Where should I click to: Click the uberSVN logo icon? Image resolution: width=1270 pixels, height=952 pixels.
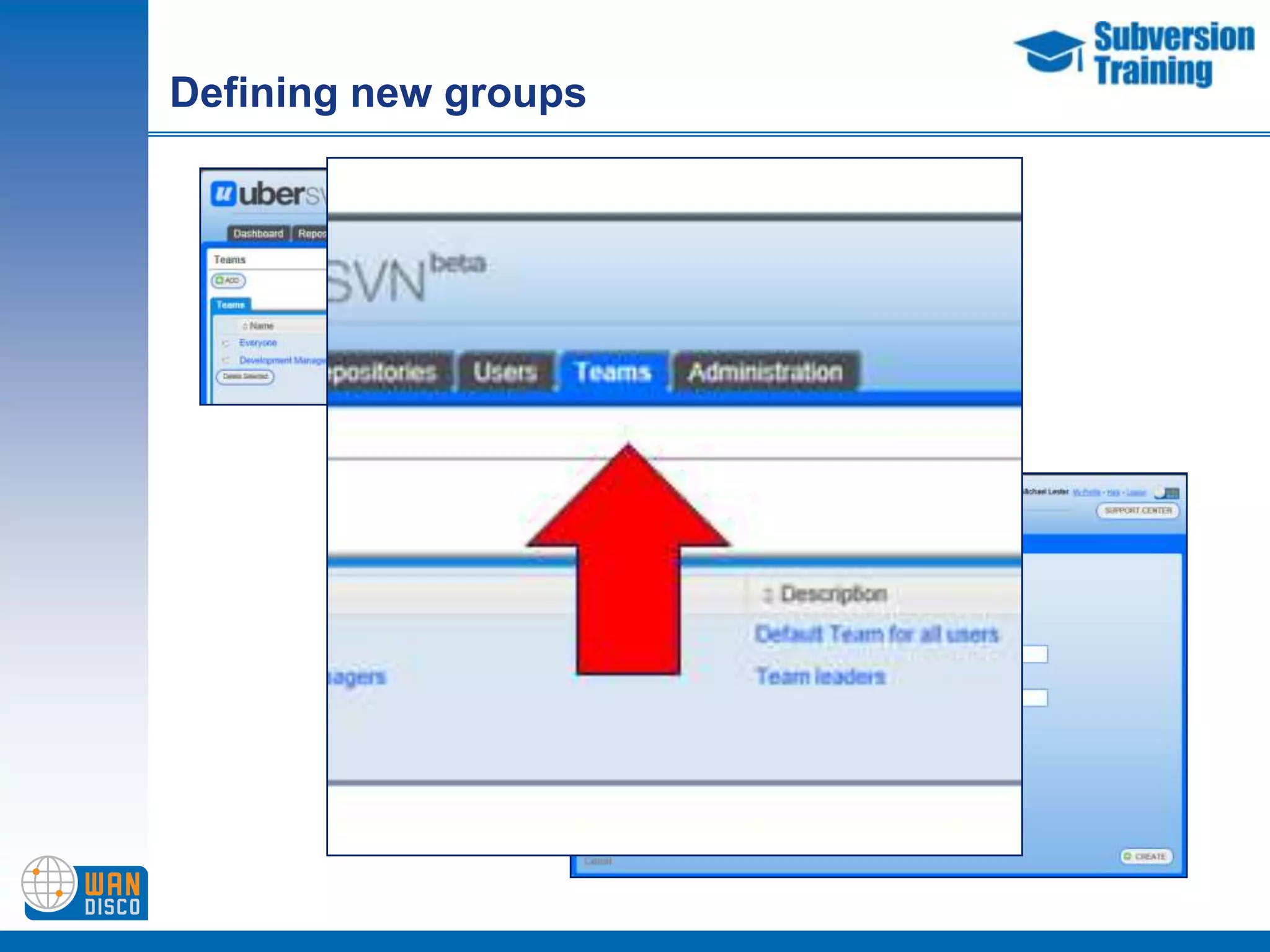(x=223, y=193)
